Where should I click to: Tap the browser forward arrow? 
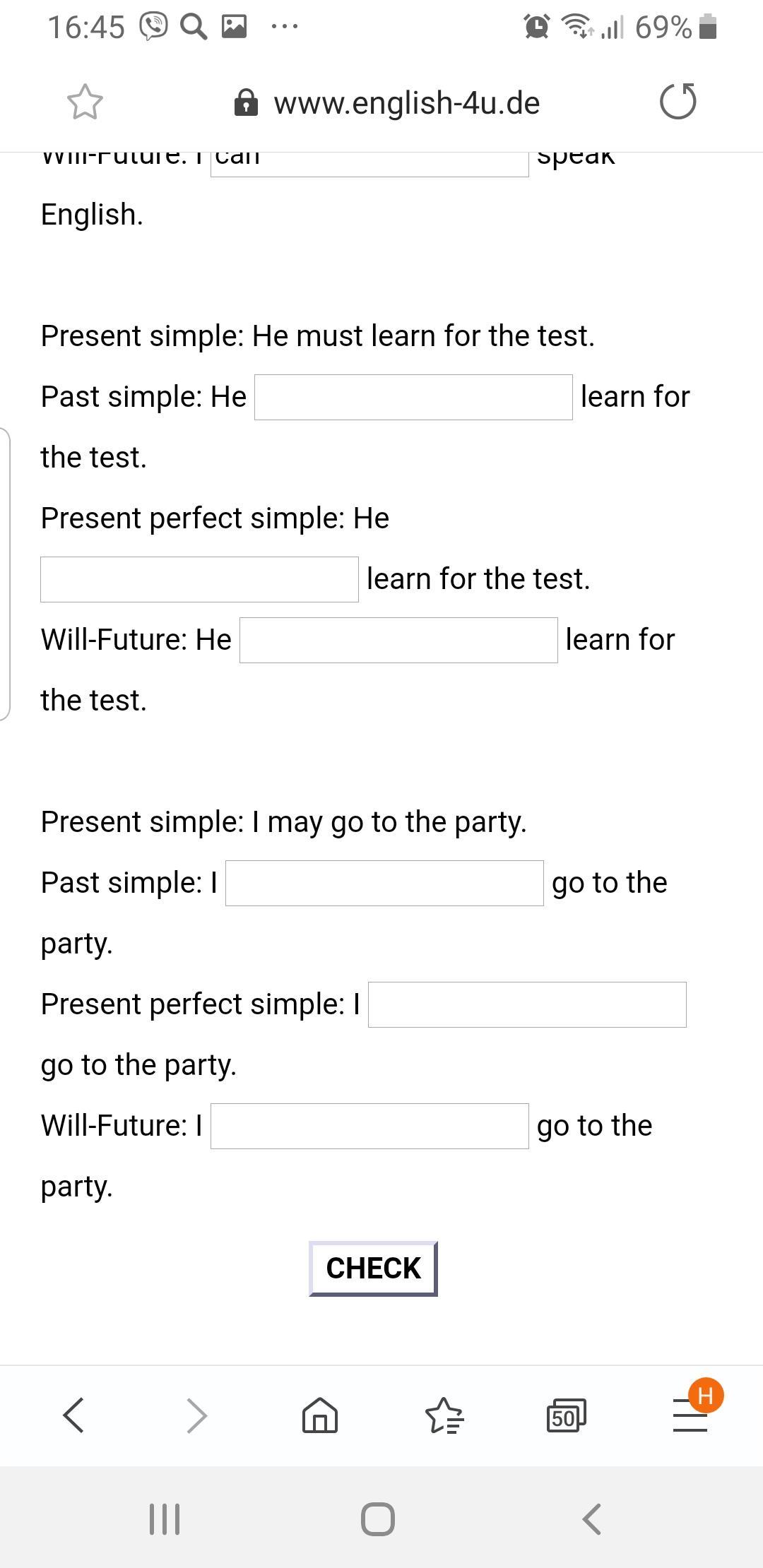coord(196,1415)
